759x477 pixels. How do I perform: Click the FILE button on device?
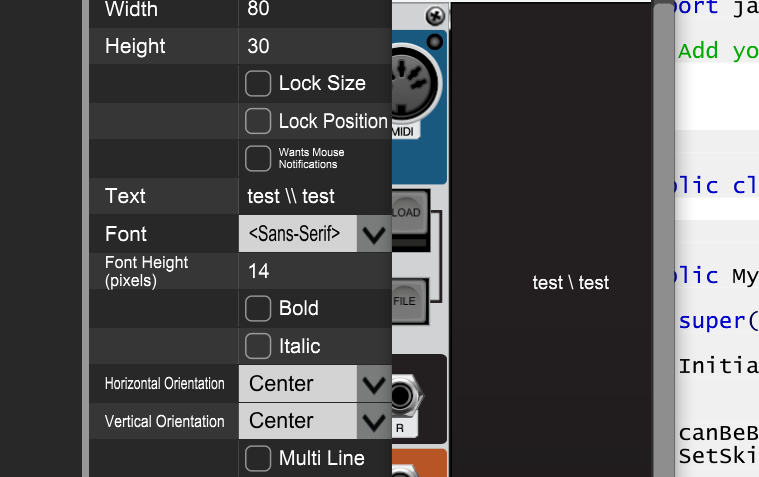[409, 301]
